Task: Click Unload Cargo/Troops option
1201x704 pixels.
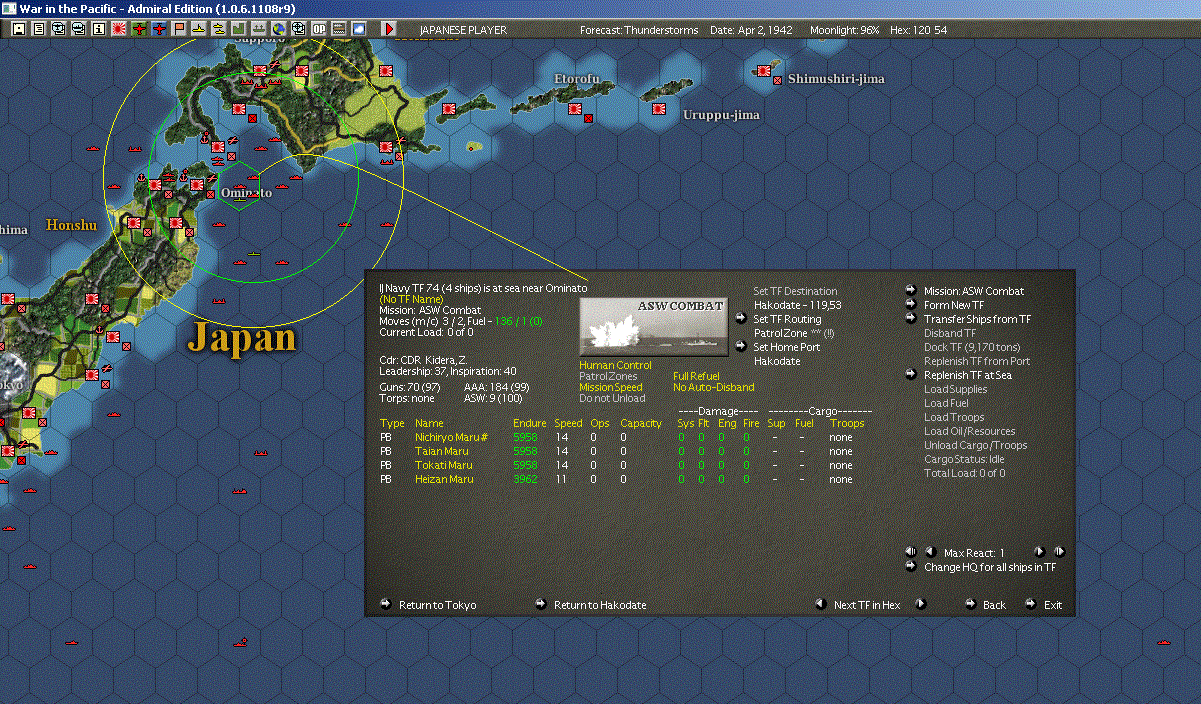Action: click(975, 445)
